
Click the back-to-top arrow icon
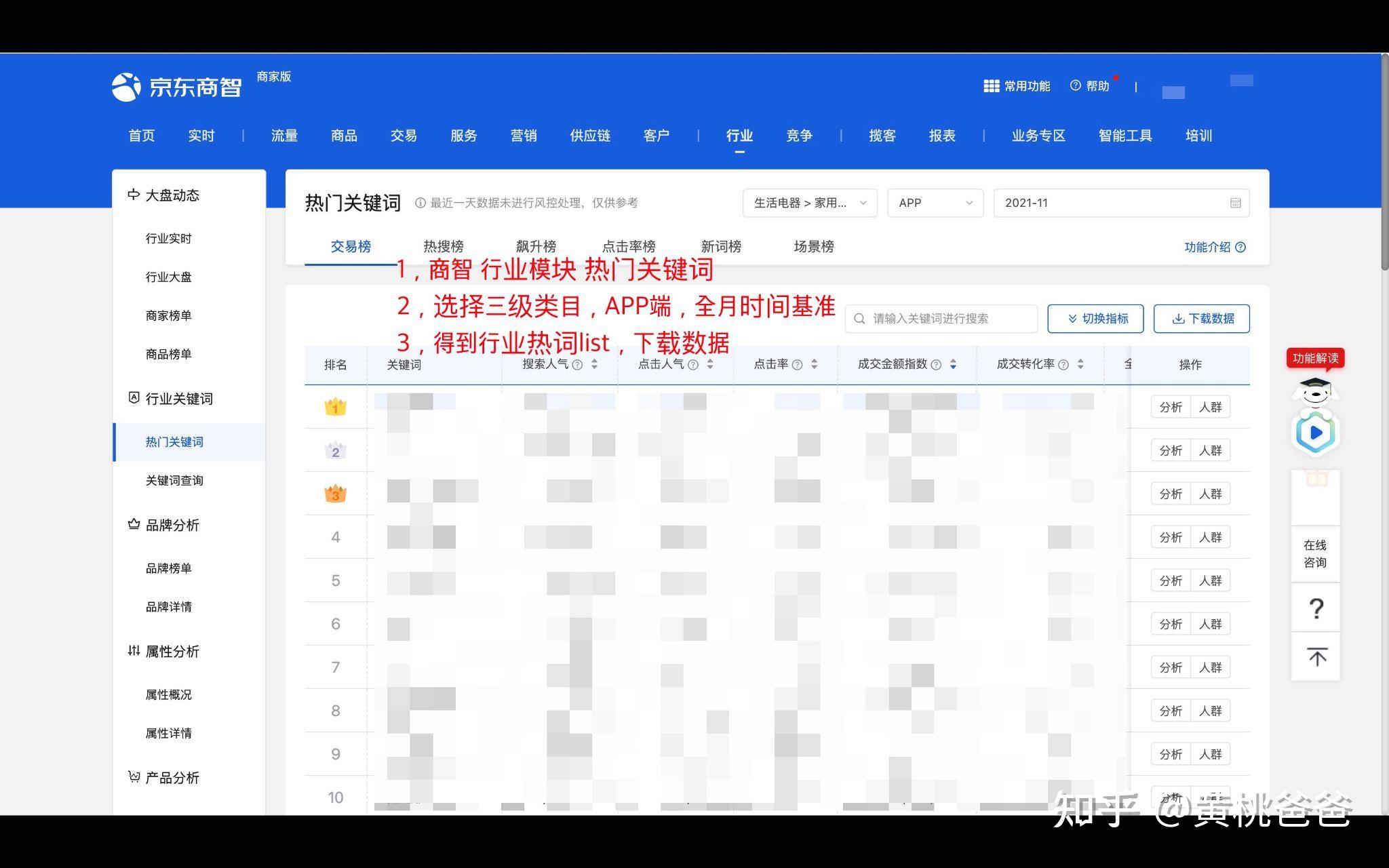(1316, 657)
